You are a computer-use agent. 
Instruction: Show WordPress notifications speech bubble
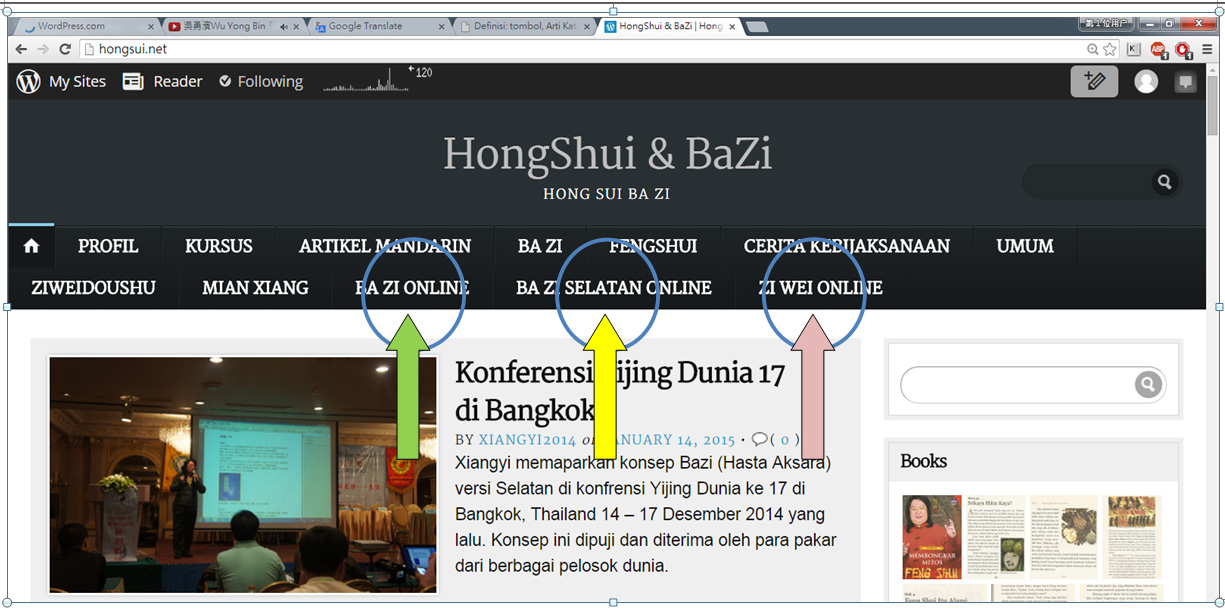tap(1186, 82)
